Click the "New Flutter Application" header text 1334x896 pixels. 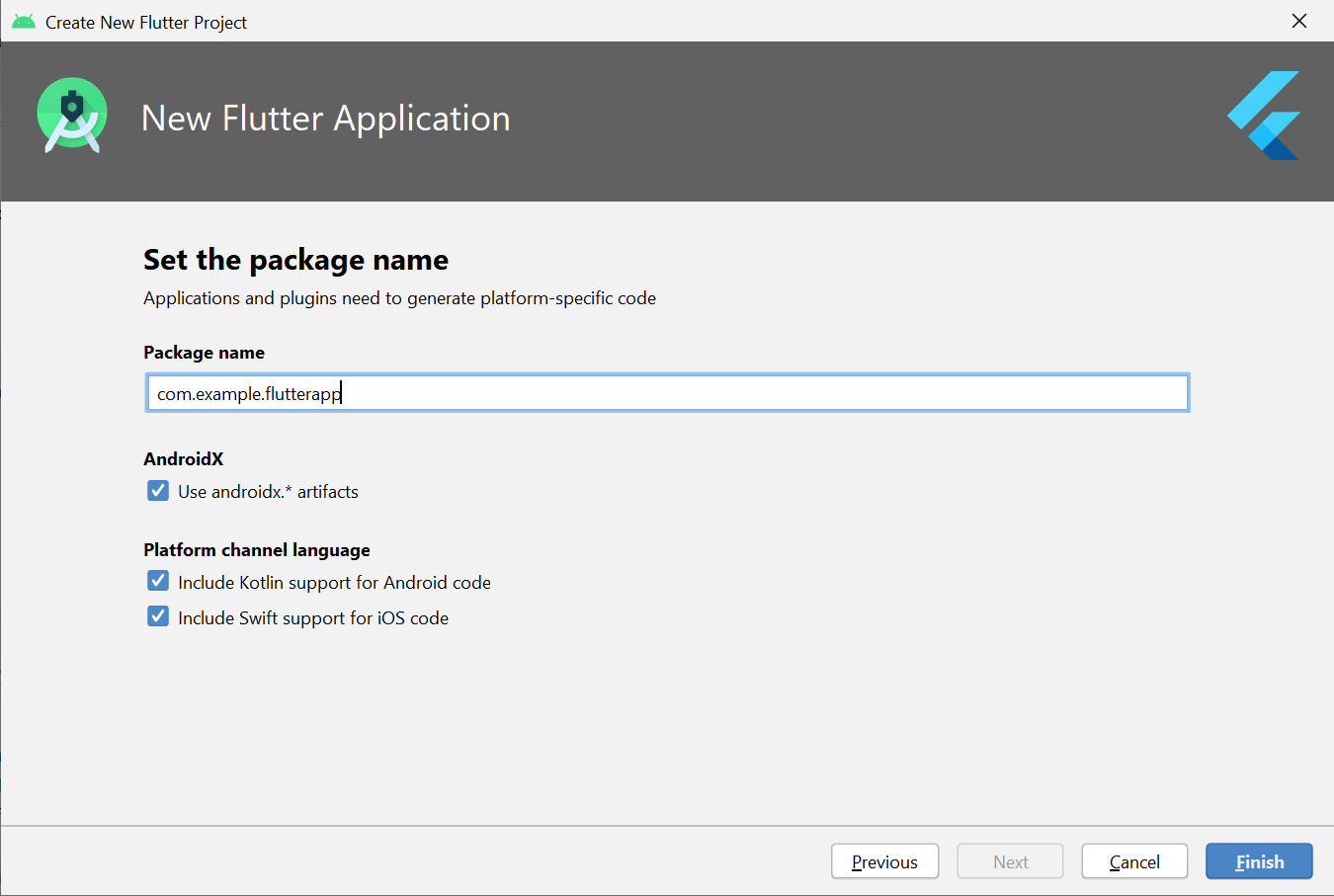(x=326, y=118)
